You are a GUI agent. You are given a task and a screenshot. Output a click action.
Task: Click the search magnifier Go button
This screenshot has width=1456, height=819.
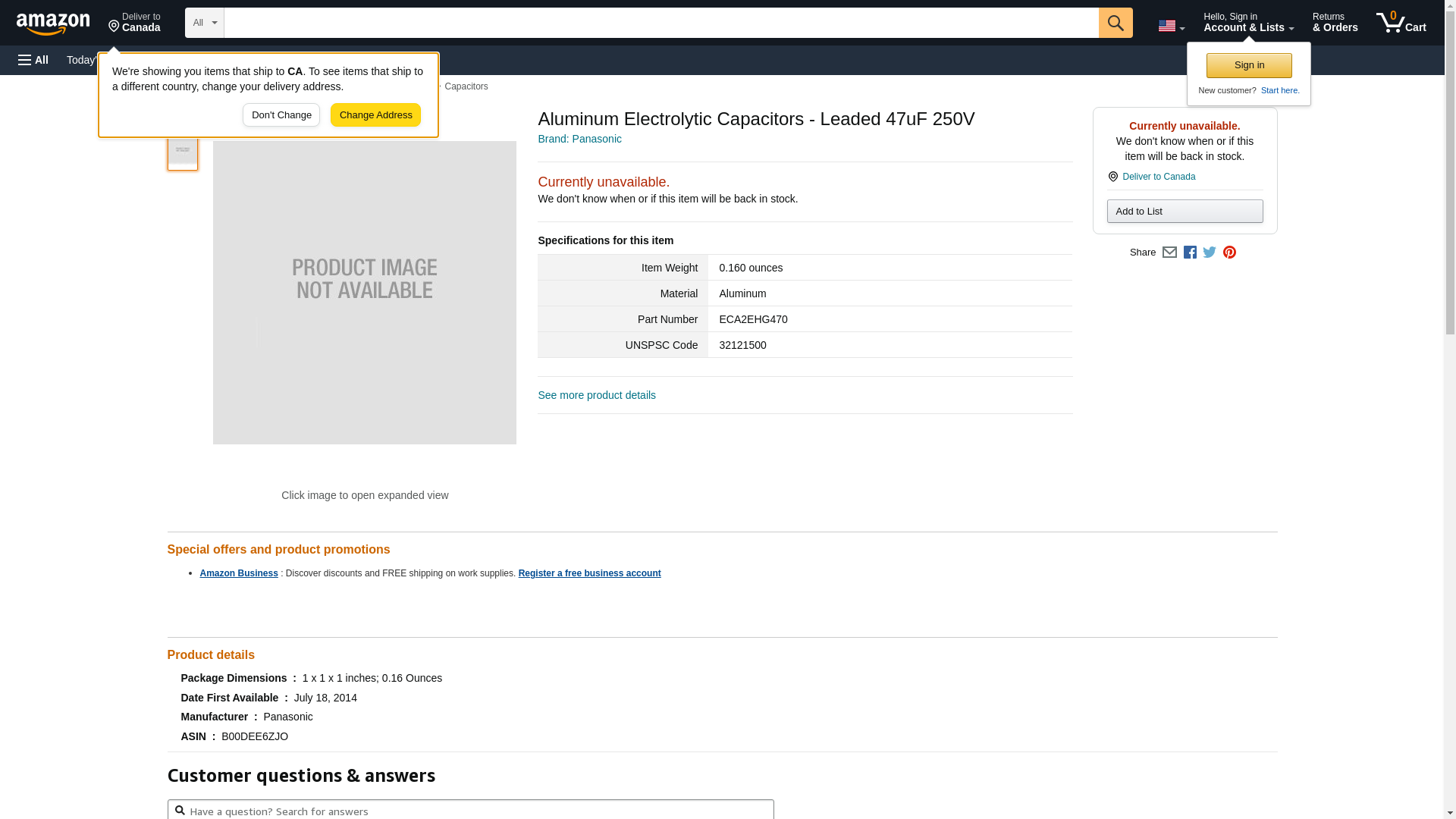click(x=1115, y=23)
